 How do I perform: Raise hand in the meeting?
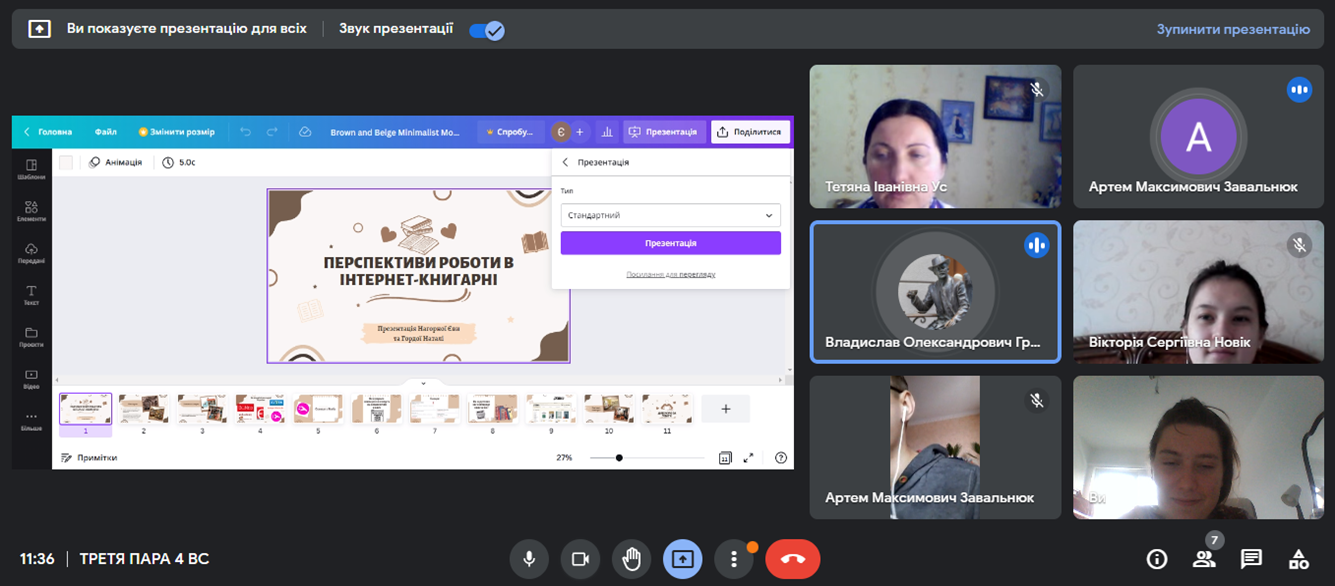click(631, 559)
